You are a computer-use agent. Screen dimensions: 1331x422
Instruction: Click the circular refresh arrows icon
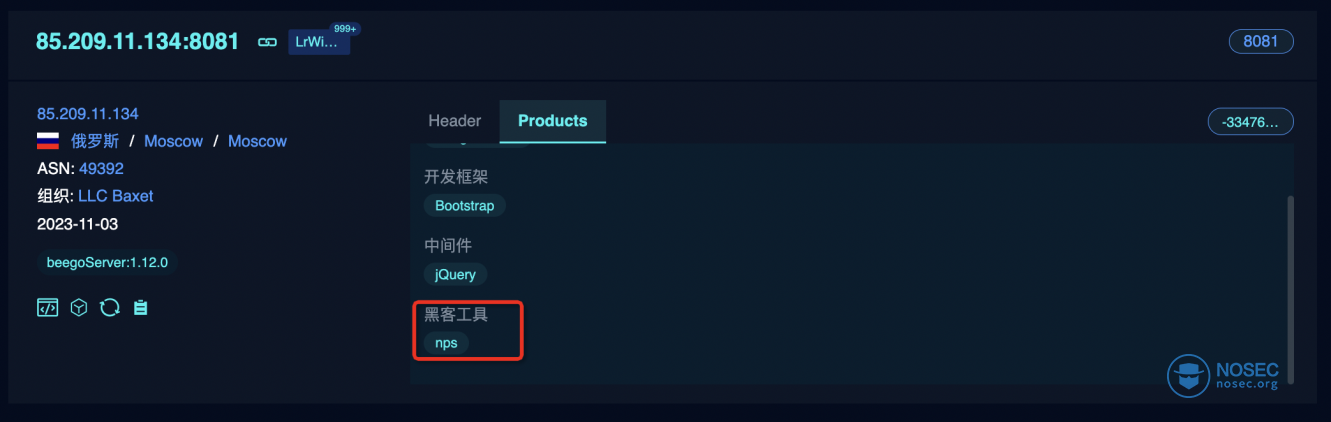point(109,308)
